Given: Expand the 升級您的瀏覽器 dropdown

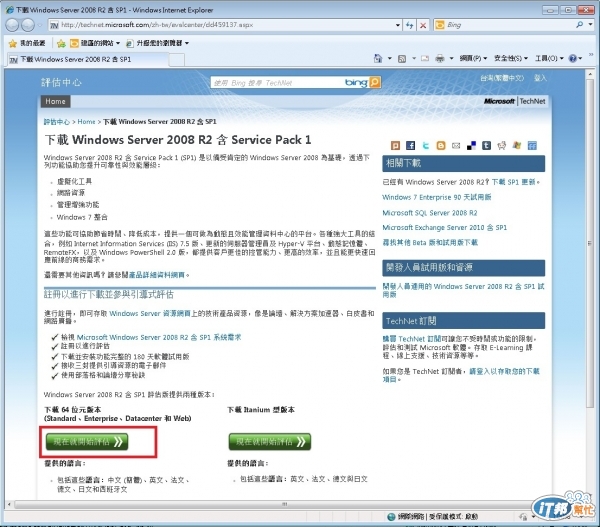Looking at the screenshot, I should [187, 43].
